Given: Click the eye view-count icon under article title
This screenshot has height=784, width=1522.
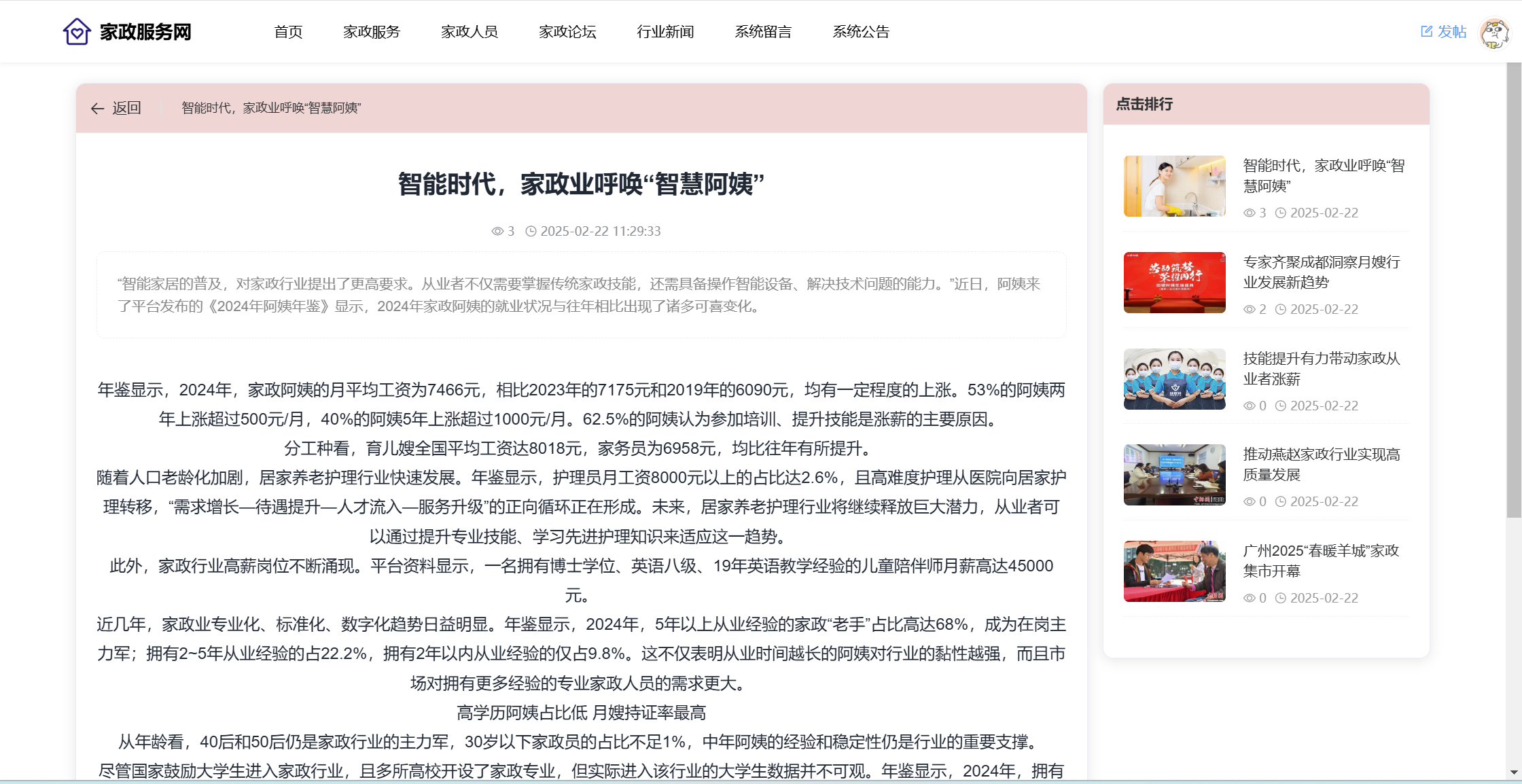Looking at the screenshot, I should 497,232.
